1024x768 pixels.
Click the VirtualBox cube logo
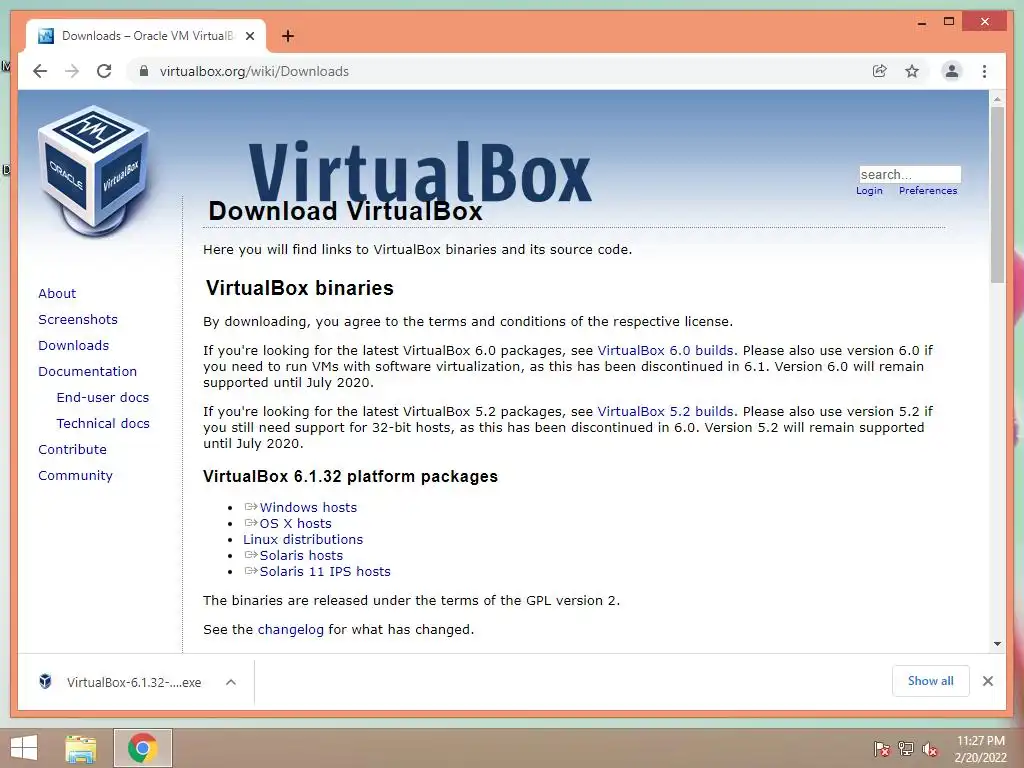[x=93, y=169]
